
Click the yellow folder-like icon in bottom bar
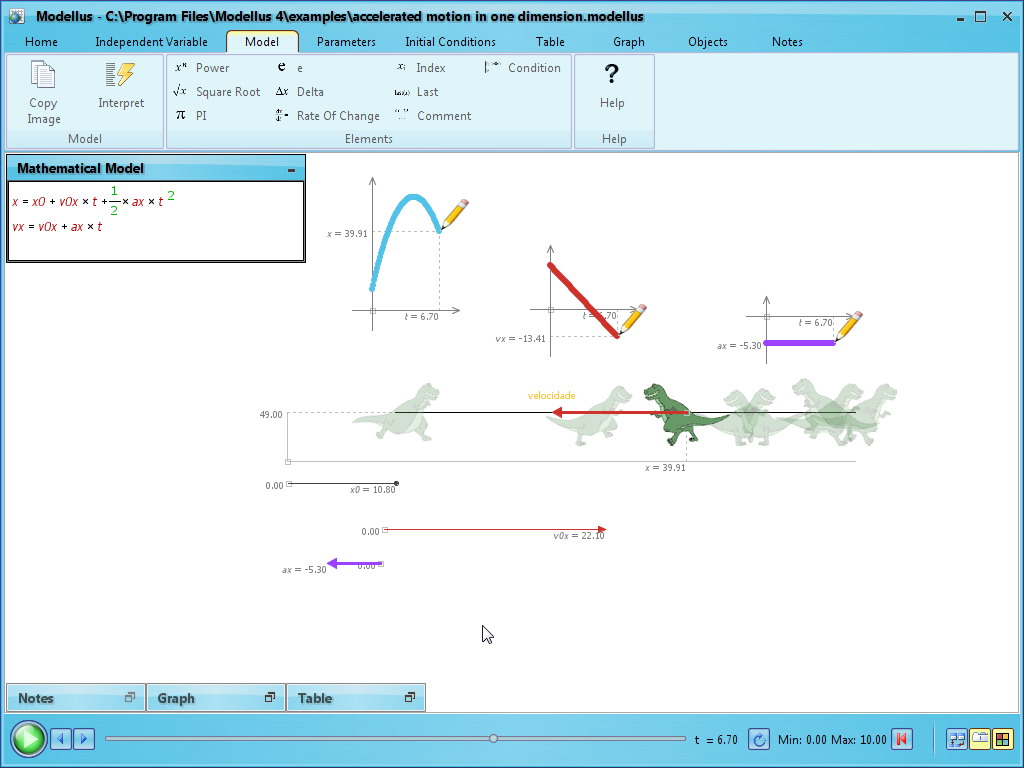(x=980, y=739)
